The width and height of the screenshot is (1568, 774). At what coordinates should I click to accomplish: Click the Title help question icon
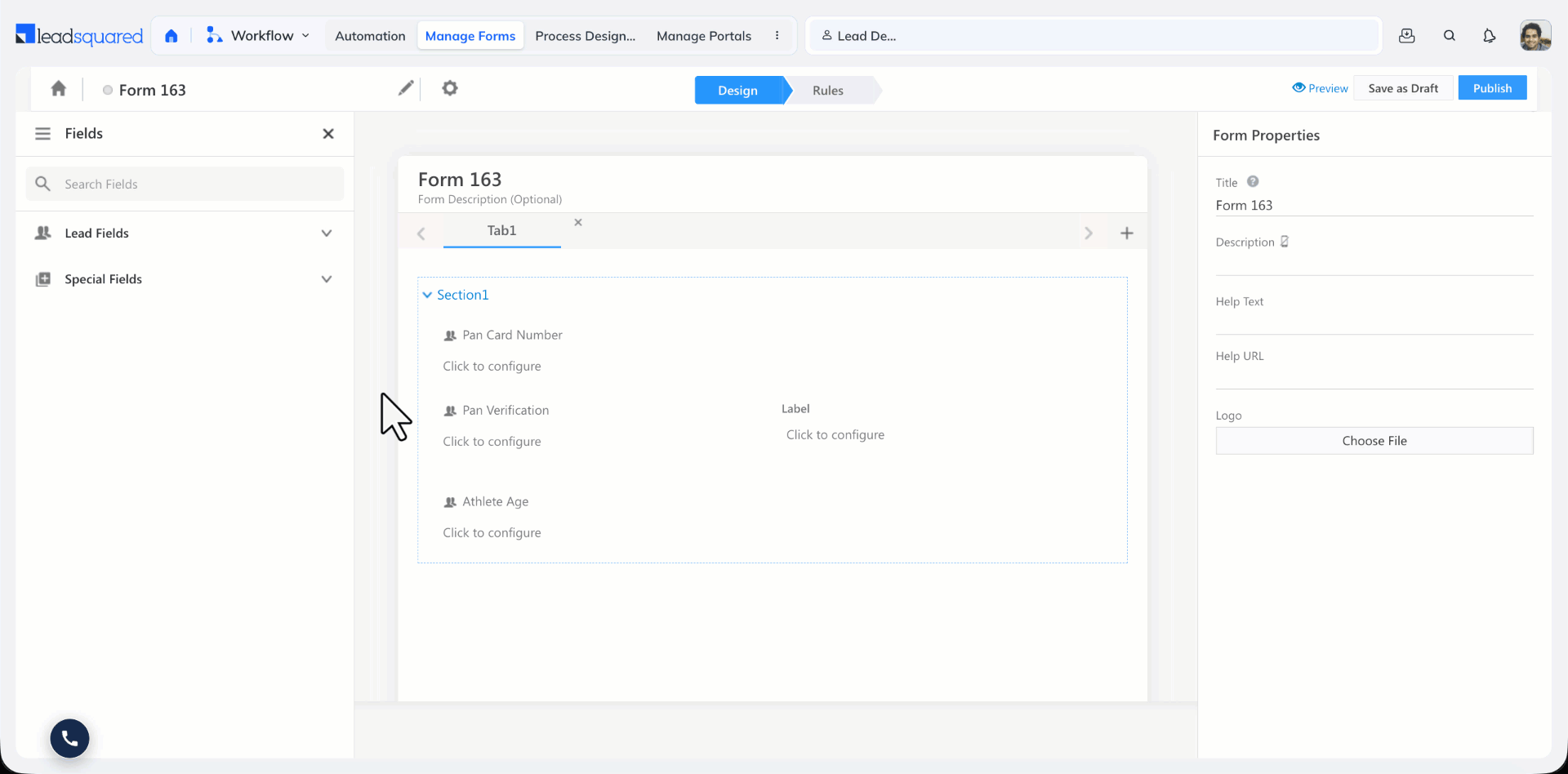(x=1253, y=182)
